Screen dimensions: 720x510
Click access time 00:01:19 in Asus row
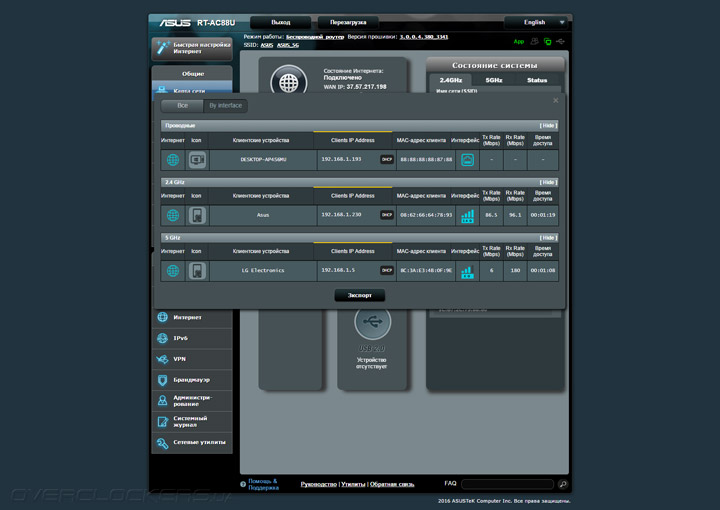pos(543,215)
